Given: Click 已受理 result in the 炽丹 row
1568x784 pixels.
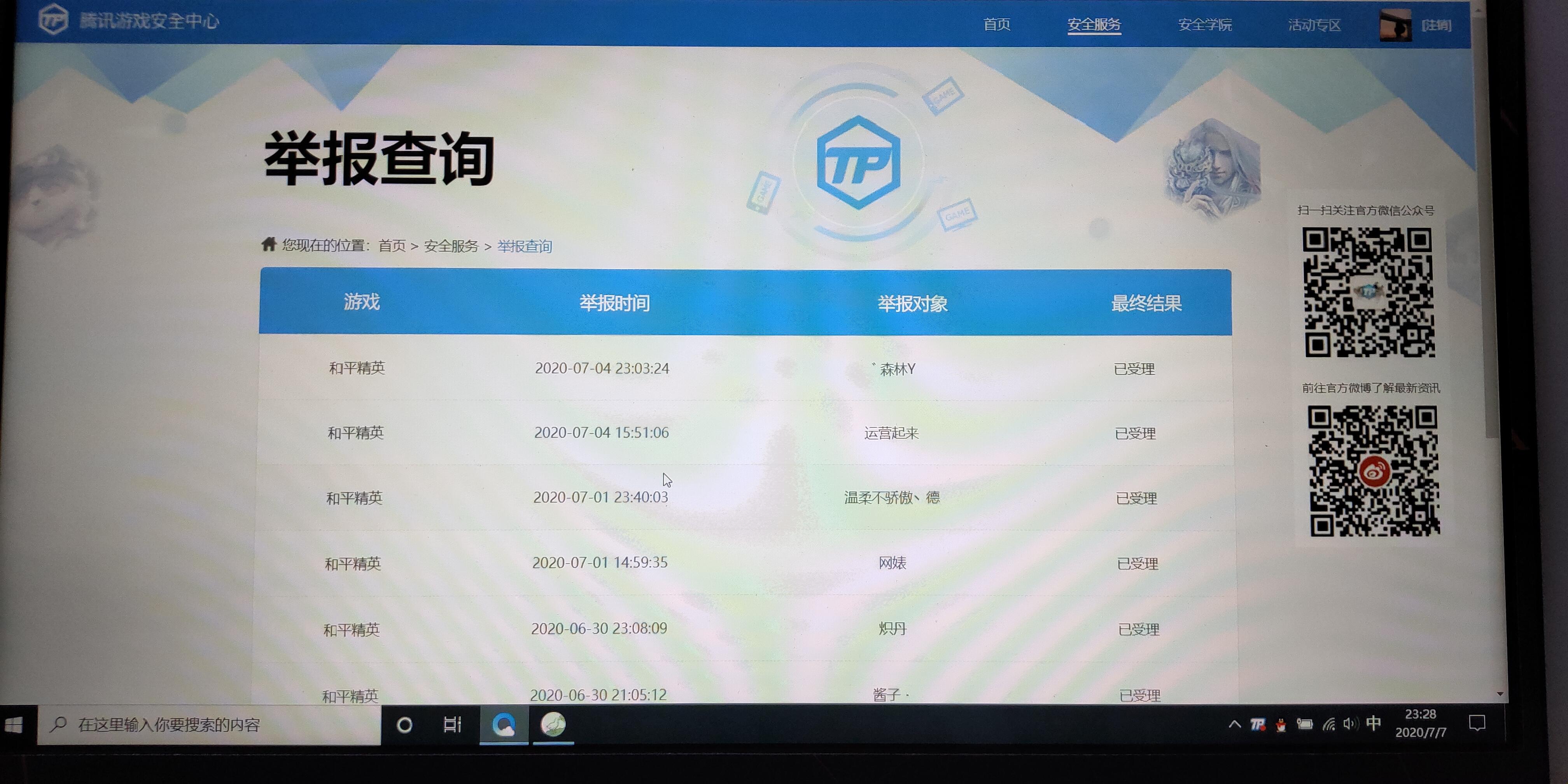Looking at the screenshot, I should (x=1139, y=629).
